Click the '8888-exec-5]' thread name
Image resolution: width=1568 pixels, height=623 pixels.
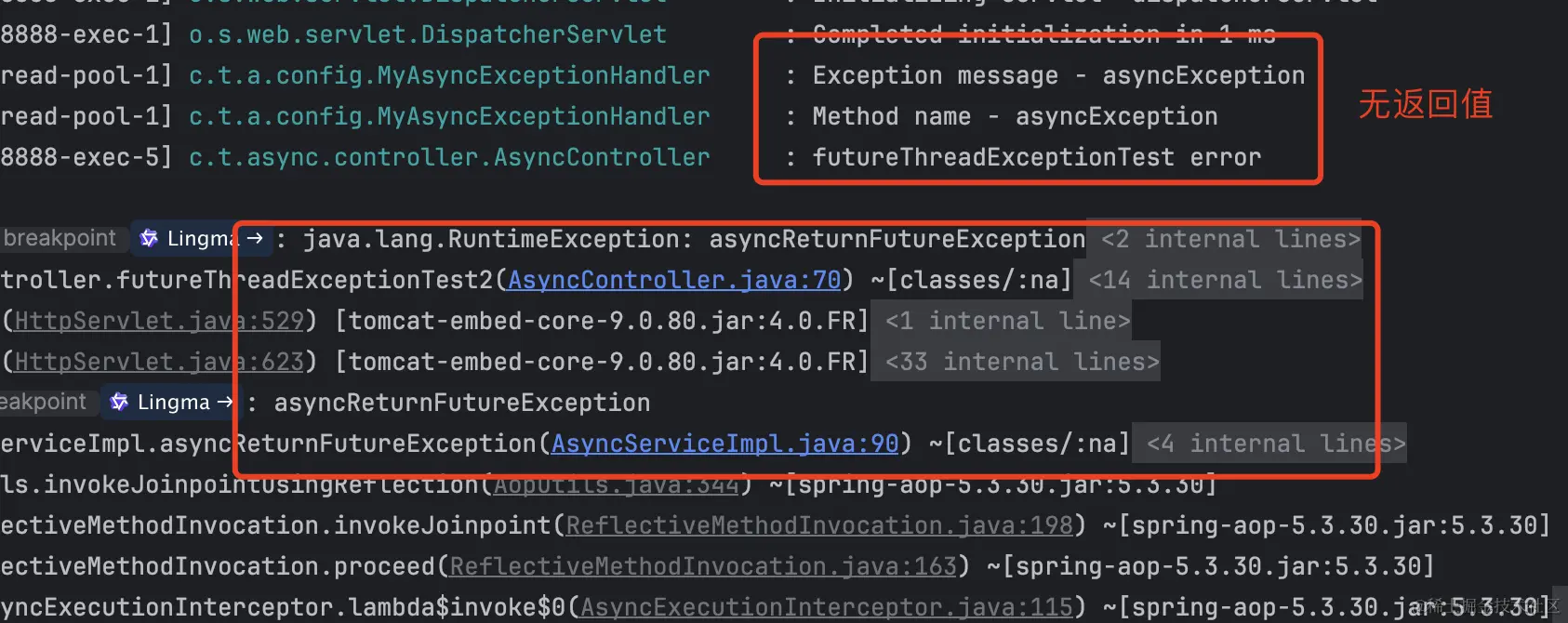(x=86, y=157)
